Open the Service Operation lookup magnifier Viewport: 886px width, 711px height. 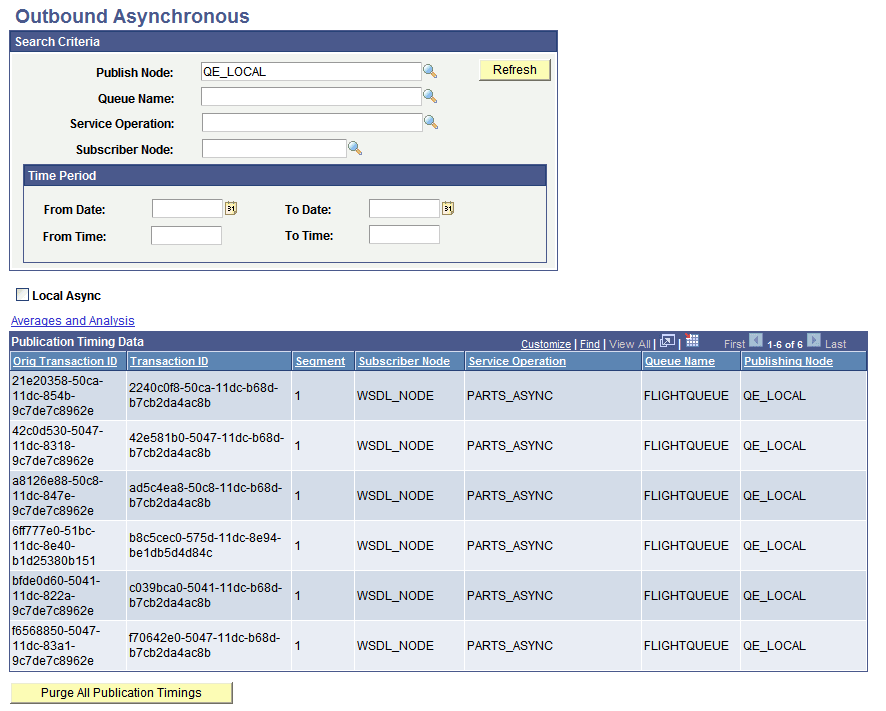(x=431, y=121)
